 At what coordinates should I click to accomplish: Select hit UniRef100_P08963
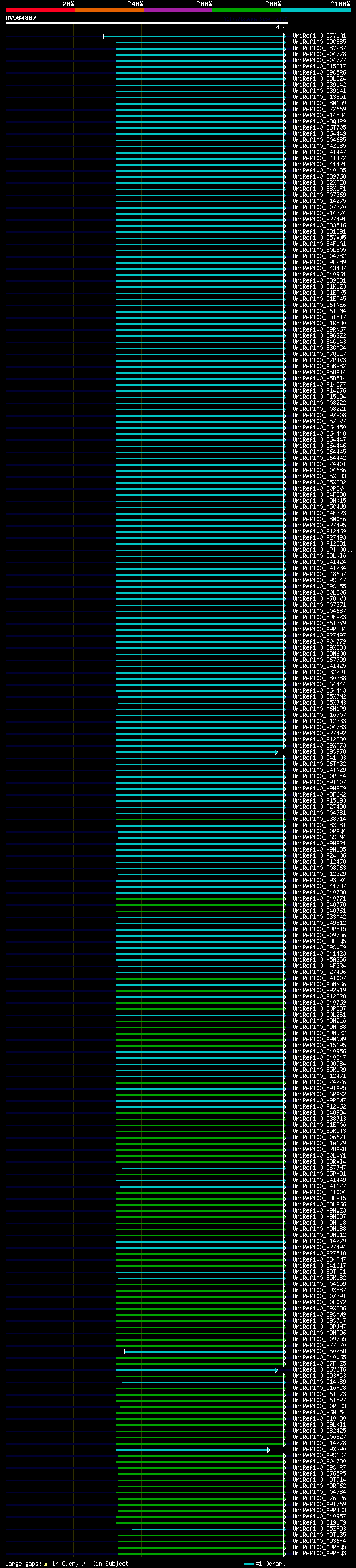tap(319, 868)
